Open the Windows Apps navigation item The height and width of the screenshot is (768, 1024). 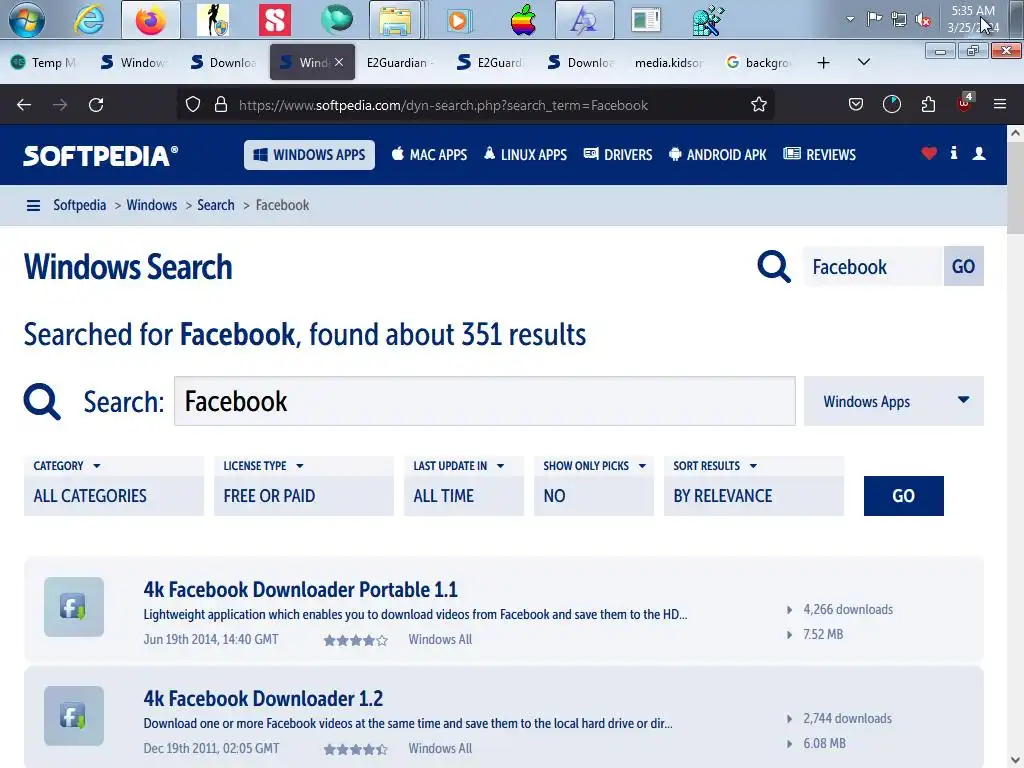click(x=310, y=155)
